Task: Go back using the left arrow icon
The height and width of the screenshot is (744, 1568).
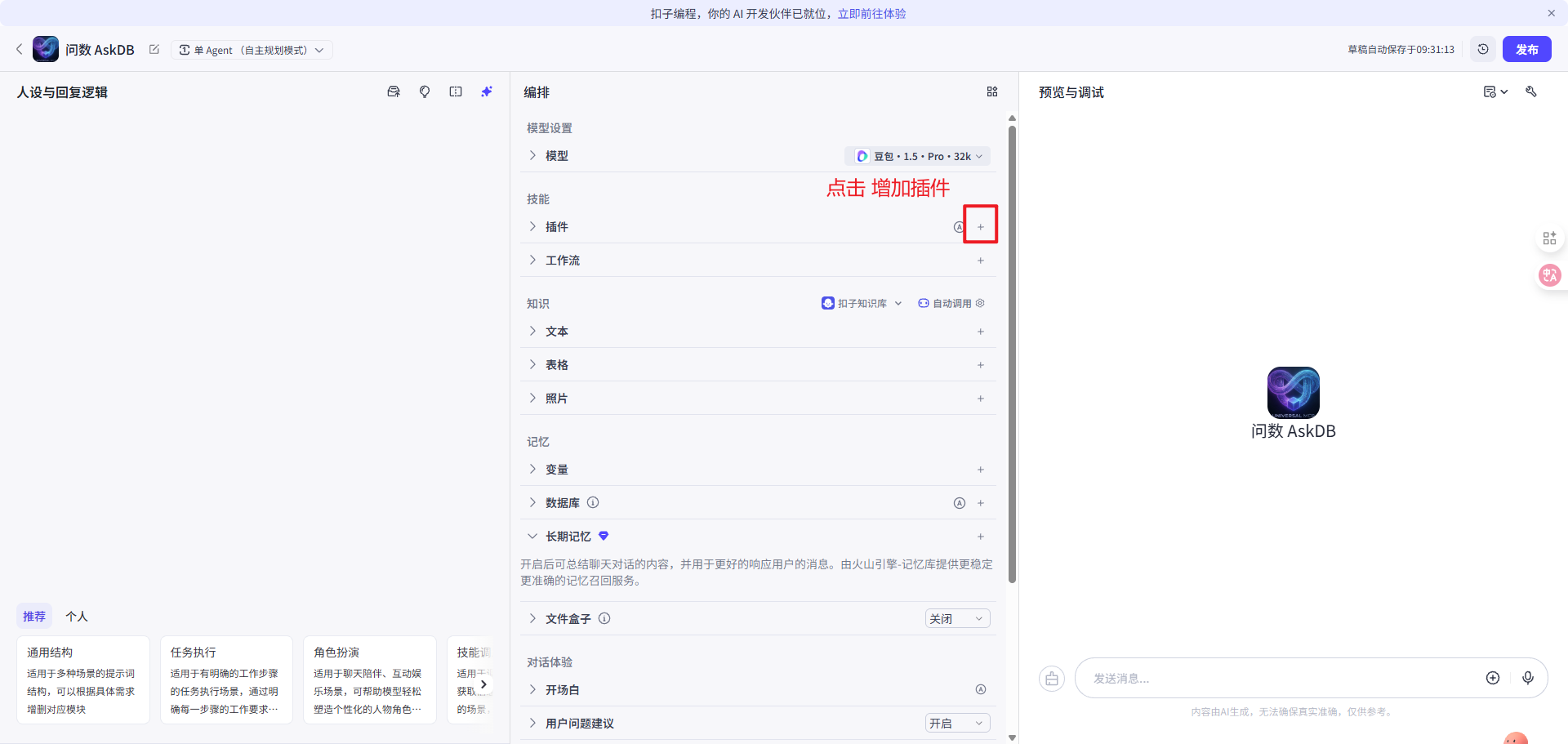Action: [20, 49]
